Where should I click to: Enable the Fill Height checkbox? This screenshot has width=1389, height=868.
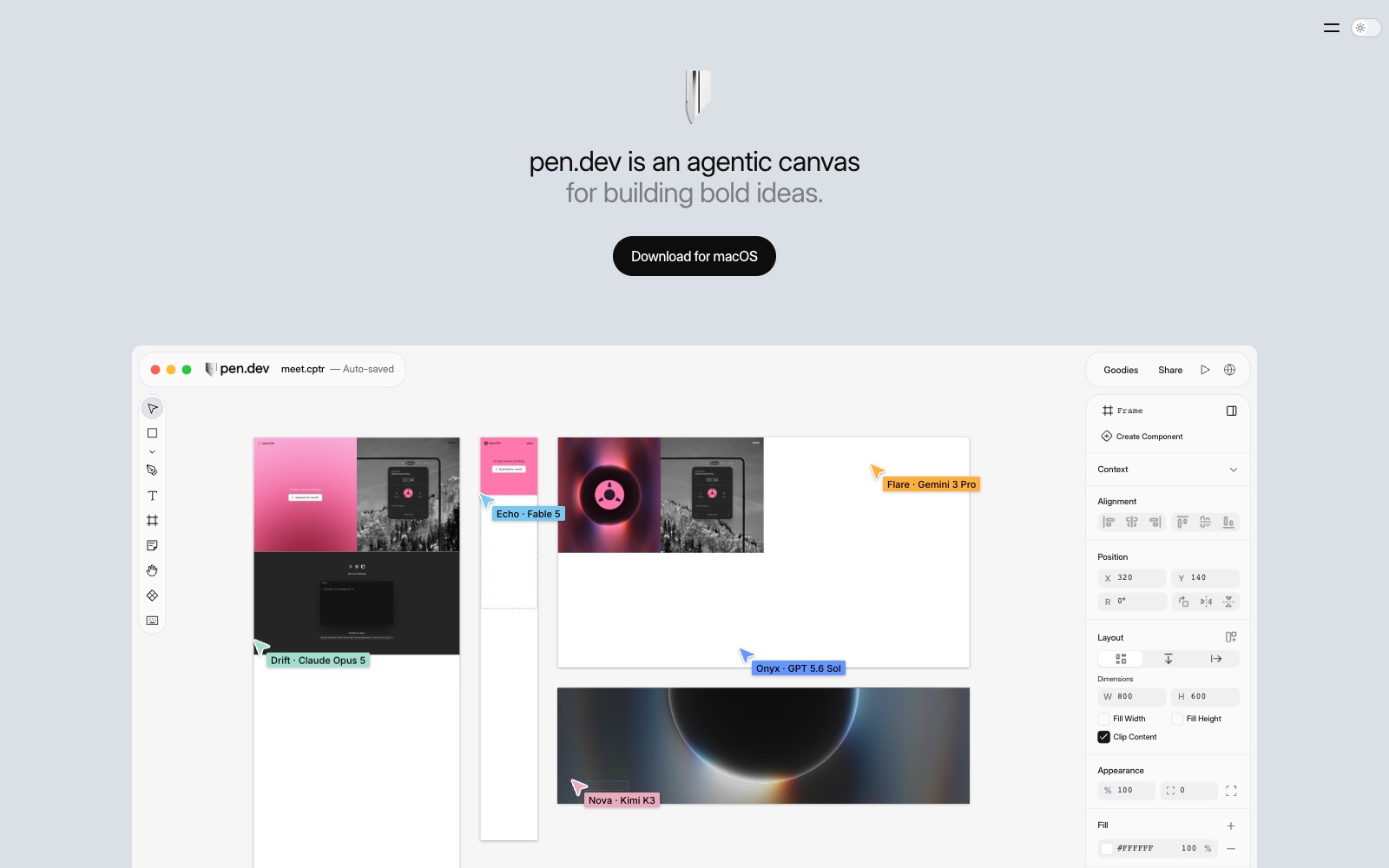point(1177,719)
